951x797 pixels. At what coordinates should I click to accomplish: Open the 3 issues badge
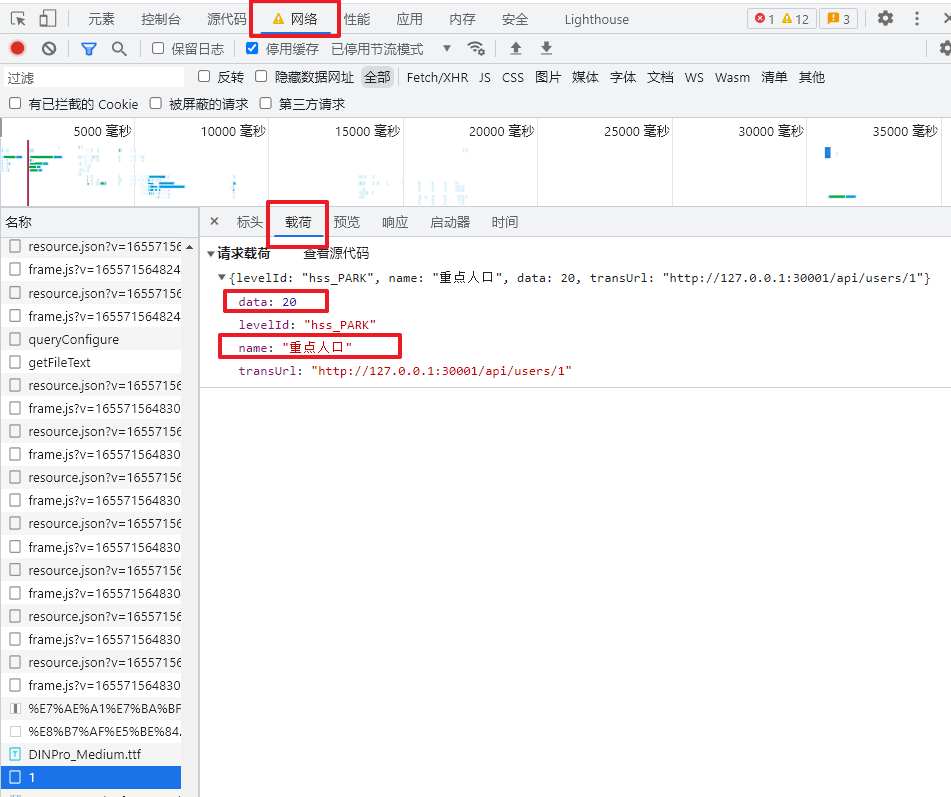pos(838,19)
